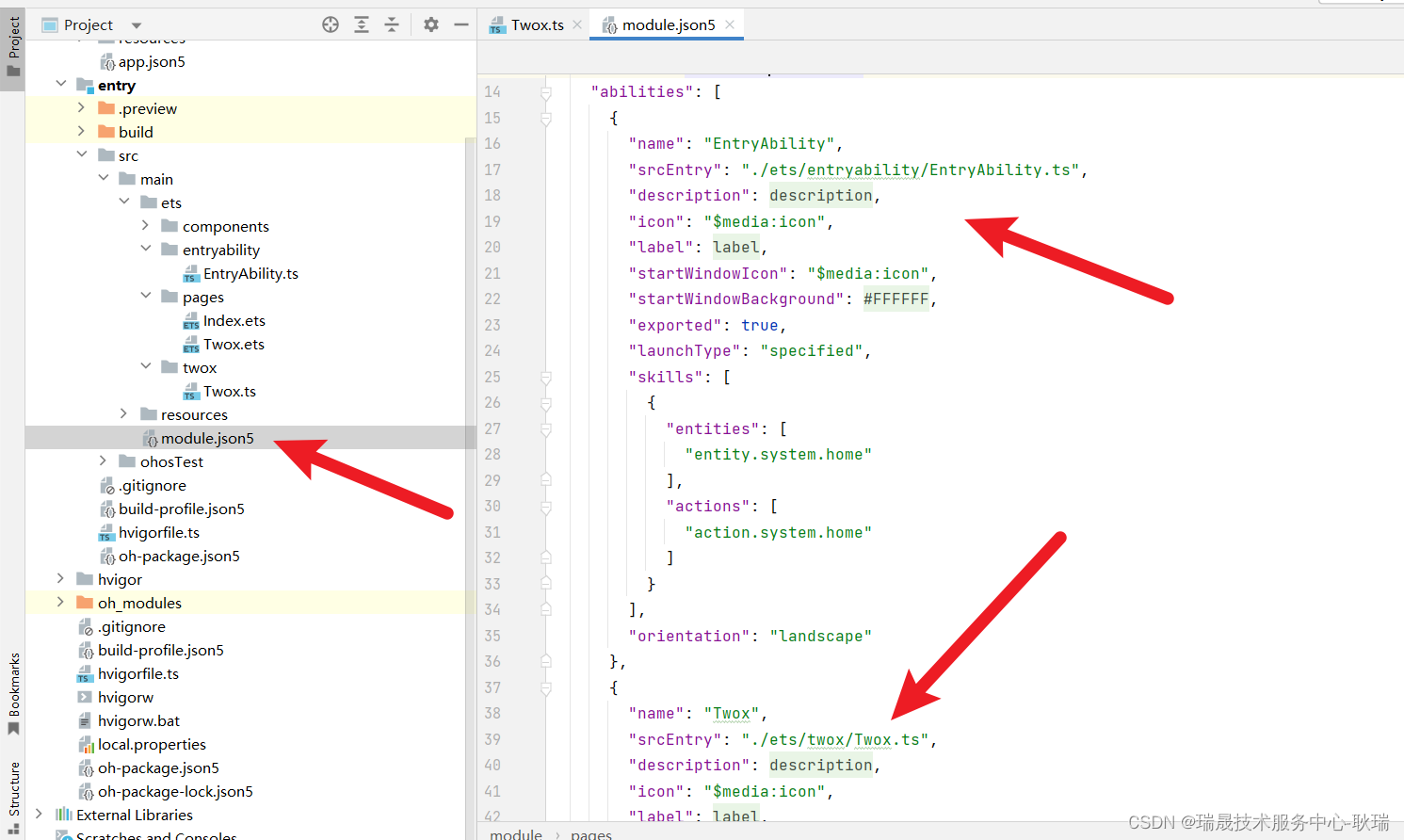
Task: Click the EntryAbility.ts file icon
Action: [191, 274]
